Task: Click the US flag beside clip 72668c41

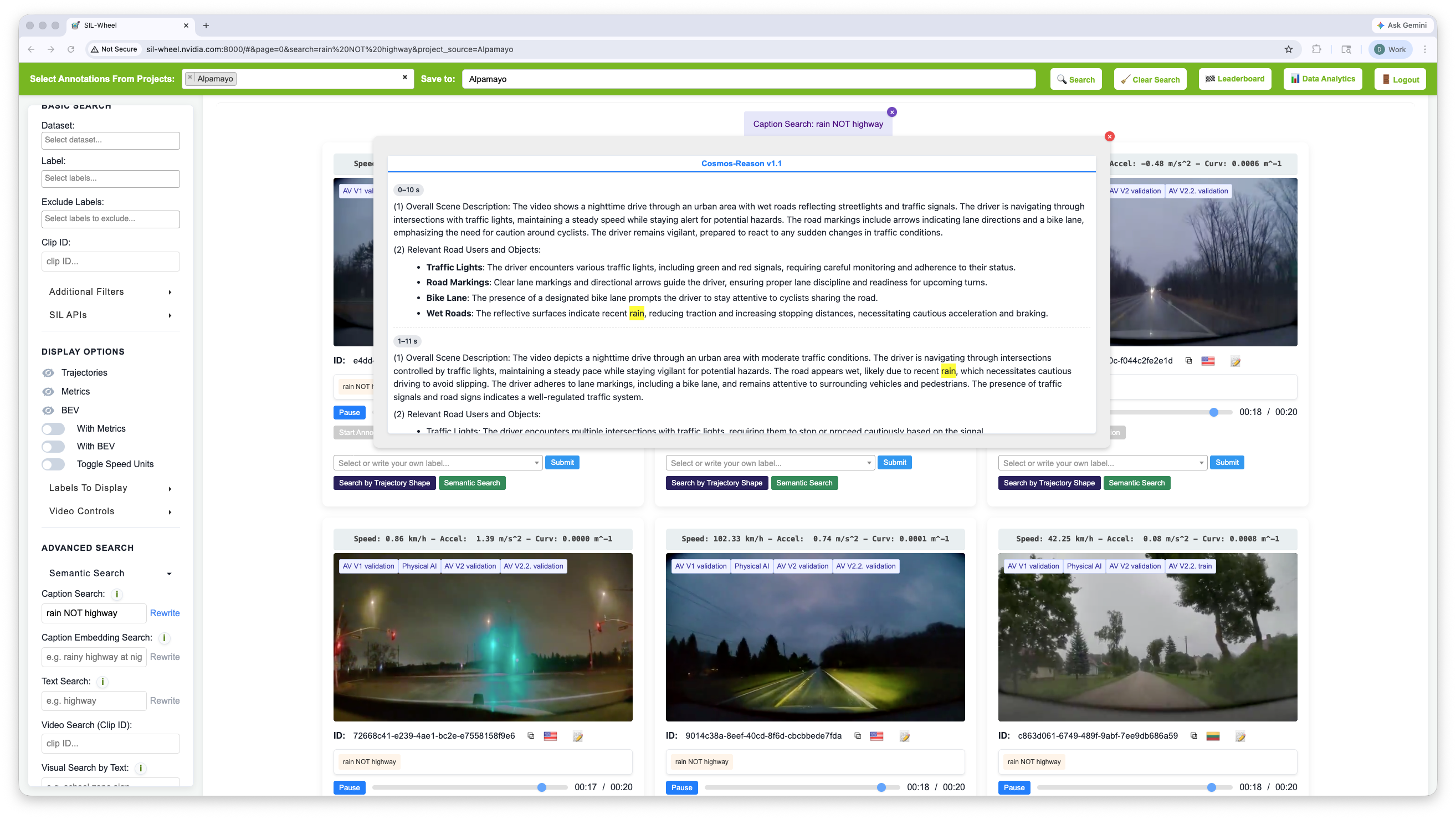Action: point(550,736)
